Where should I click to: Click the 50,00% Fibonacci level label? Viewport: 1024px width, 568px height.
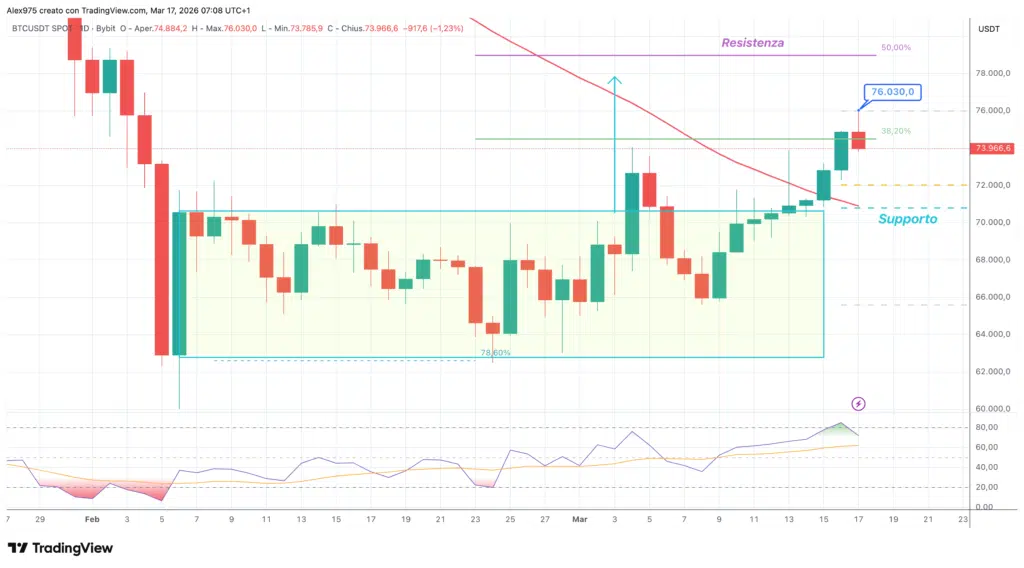coord(896,47)
